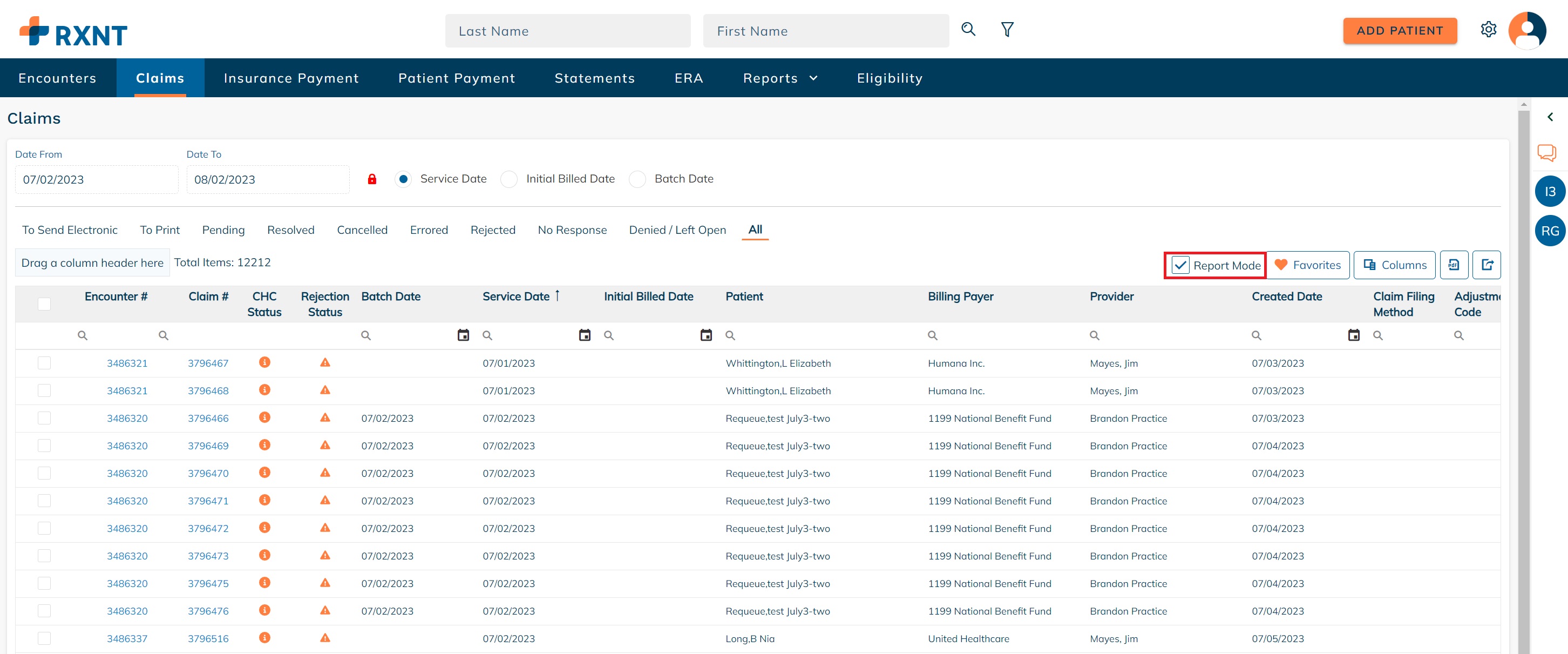Toggle the Report Mode checkbox

[1180, 266]
